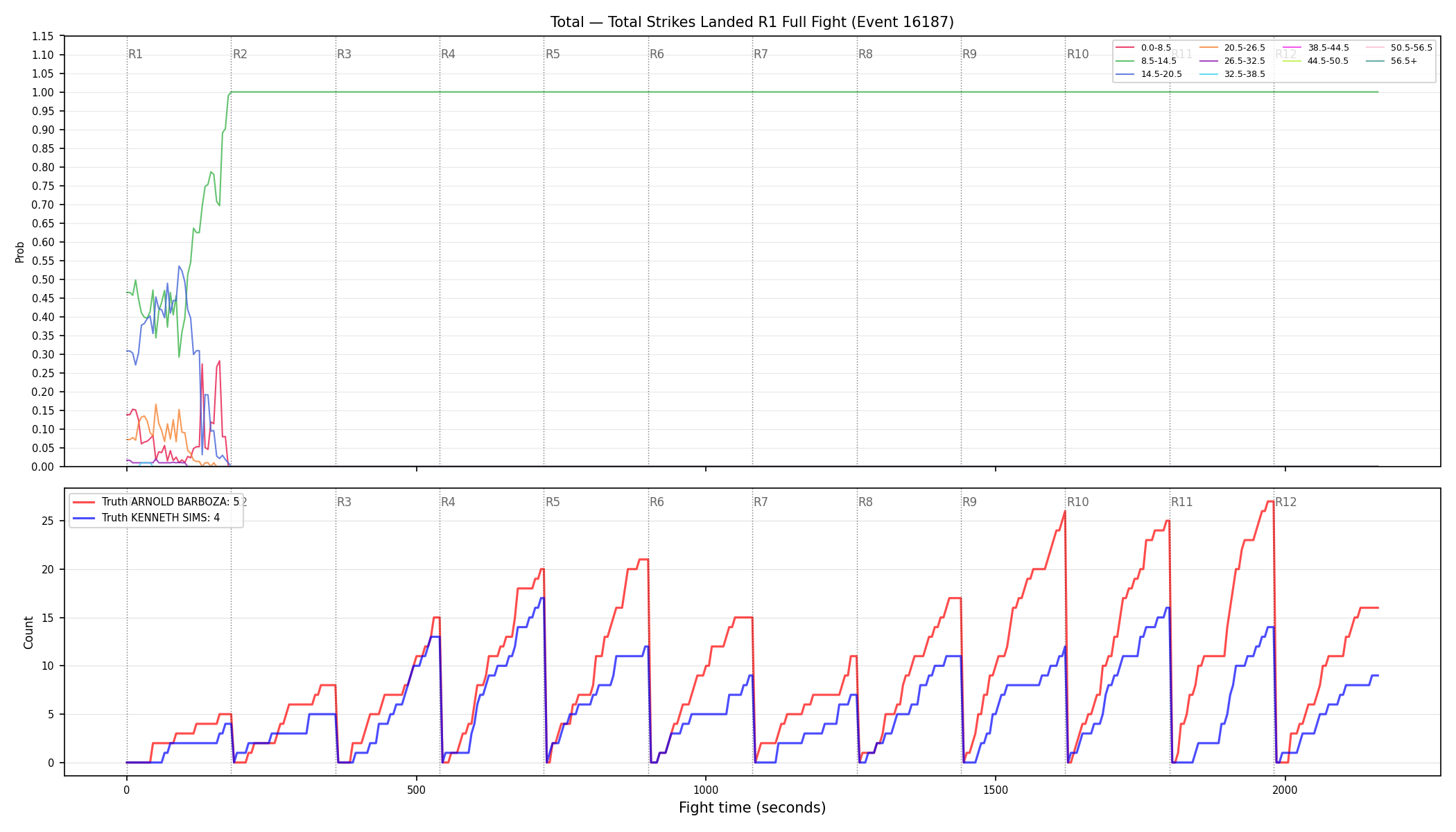This screenshot has height=832, width=1456.
Task: Click the Fight time (seconds) axis label
Action: pos(752,808)
